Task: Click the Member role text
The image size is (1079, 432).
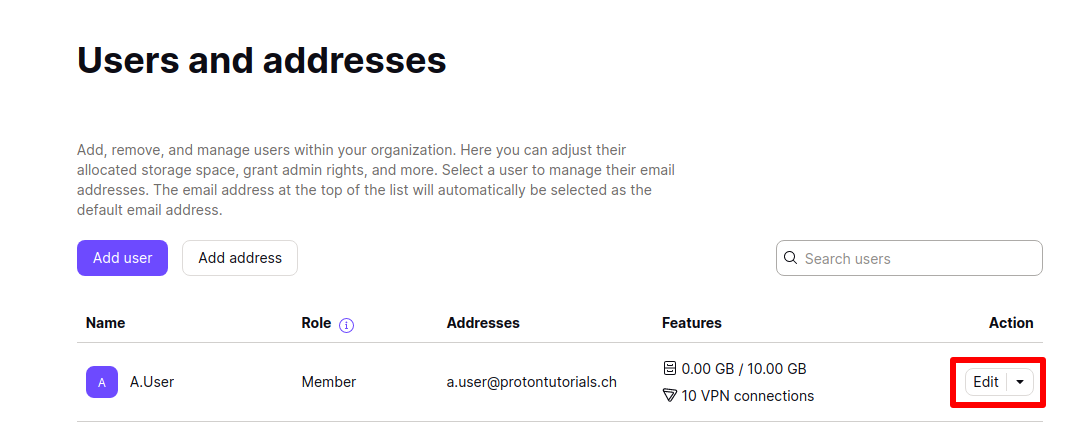Action: pos(329,382)
